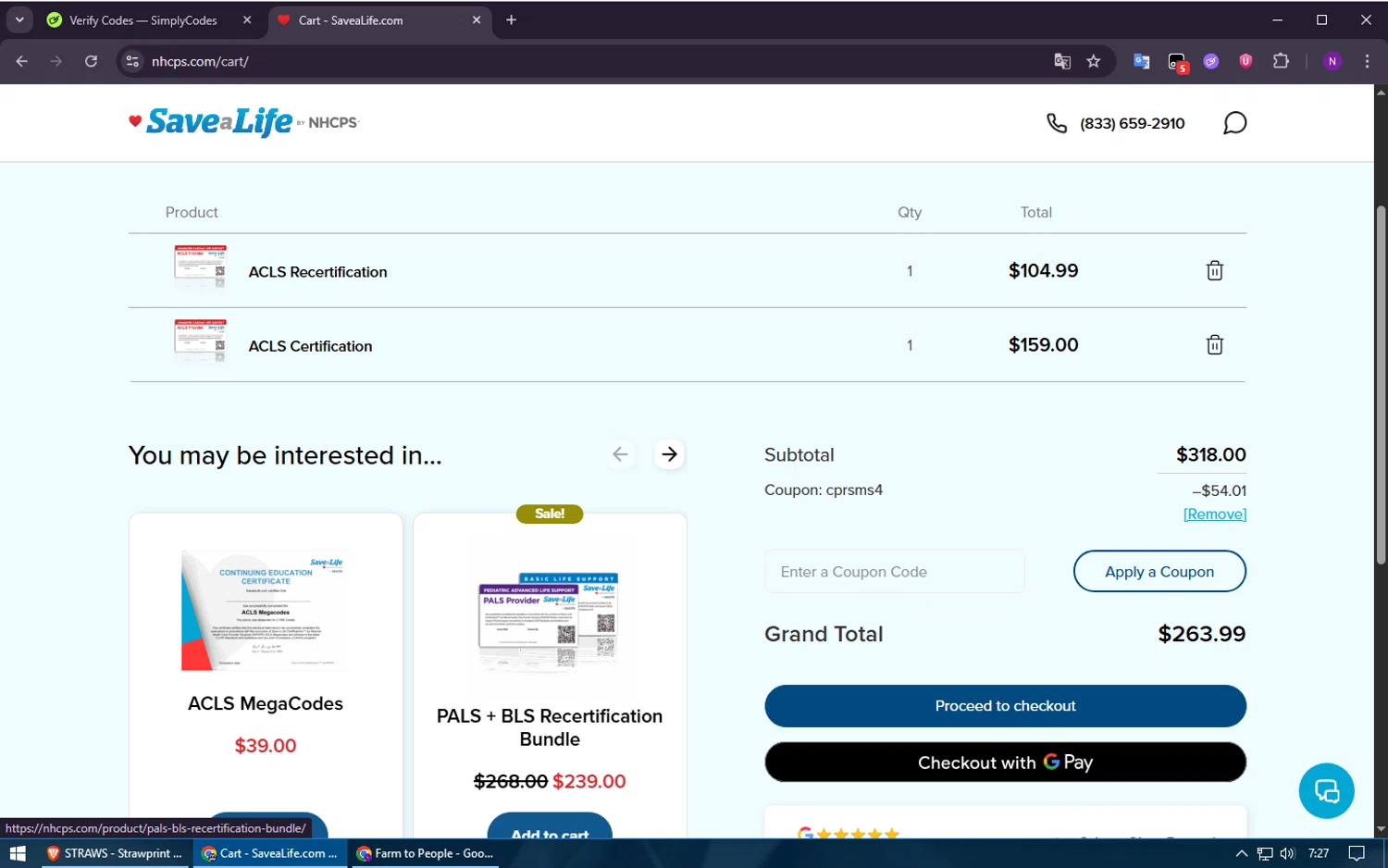Bookmark this page with the star icon
Viewport: 1388px width, 868px height.
tap(1094, 61)
